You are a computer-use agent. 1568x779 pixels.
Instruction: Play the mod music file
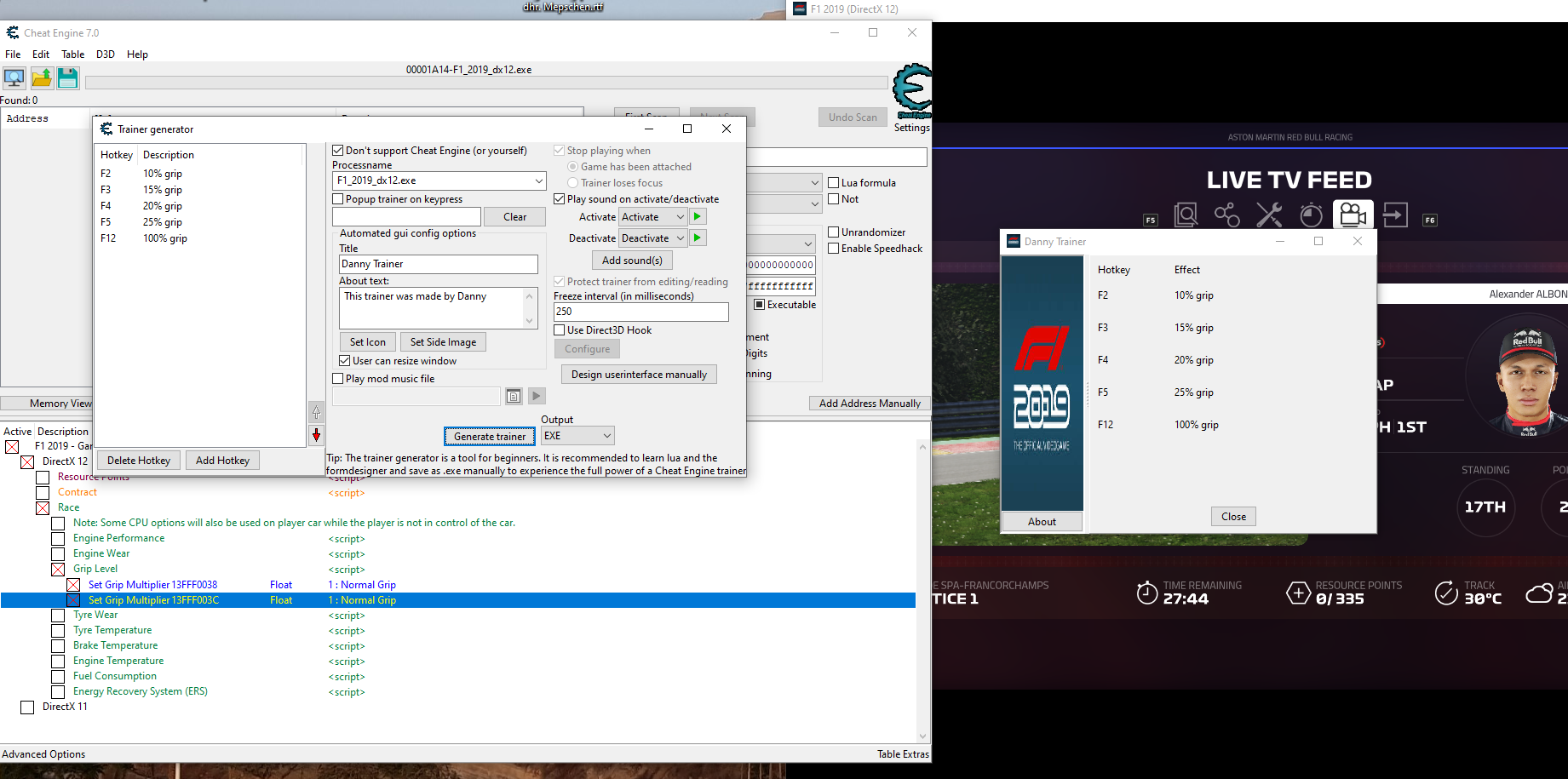pyautogui.click(x=537, y=396)
